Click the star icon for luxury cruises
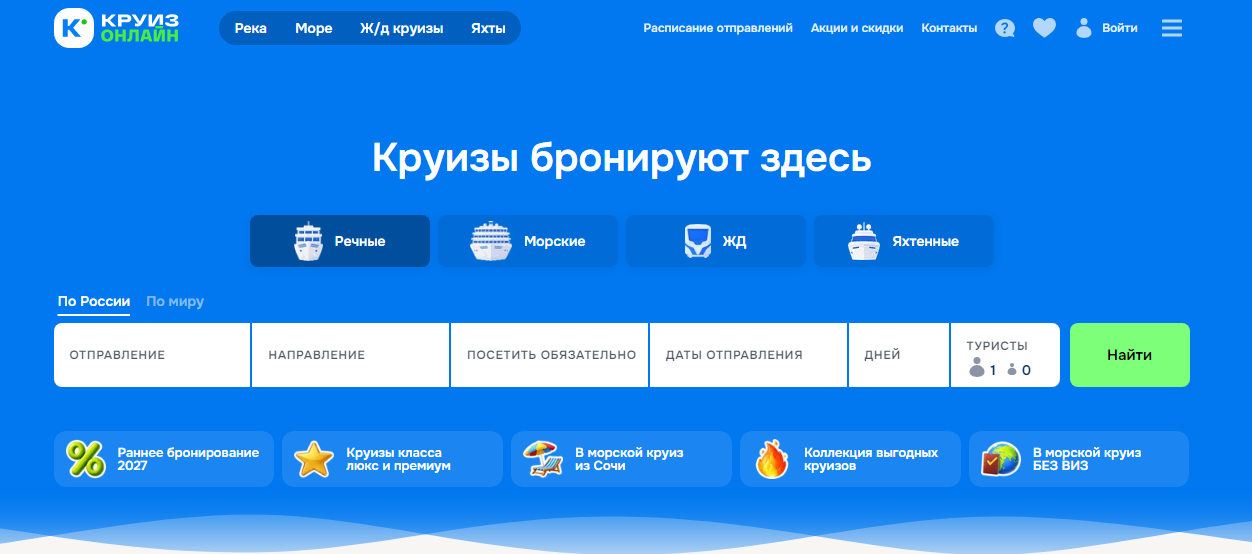The width and height of the screenshot is (1252, 554). pyautogui.click(x=314, y=459)
